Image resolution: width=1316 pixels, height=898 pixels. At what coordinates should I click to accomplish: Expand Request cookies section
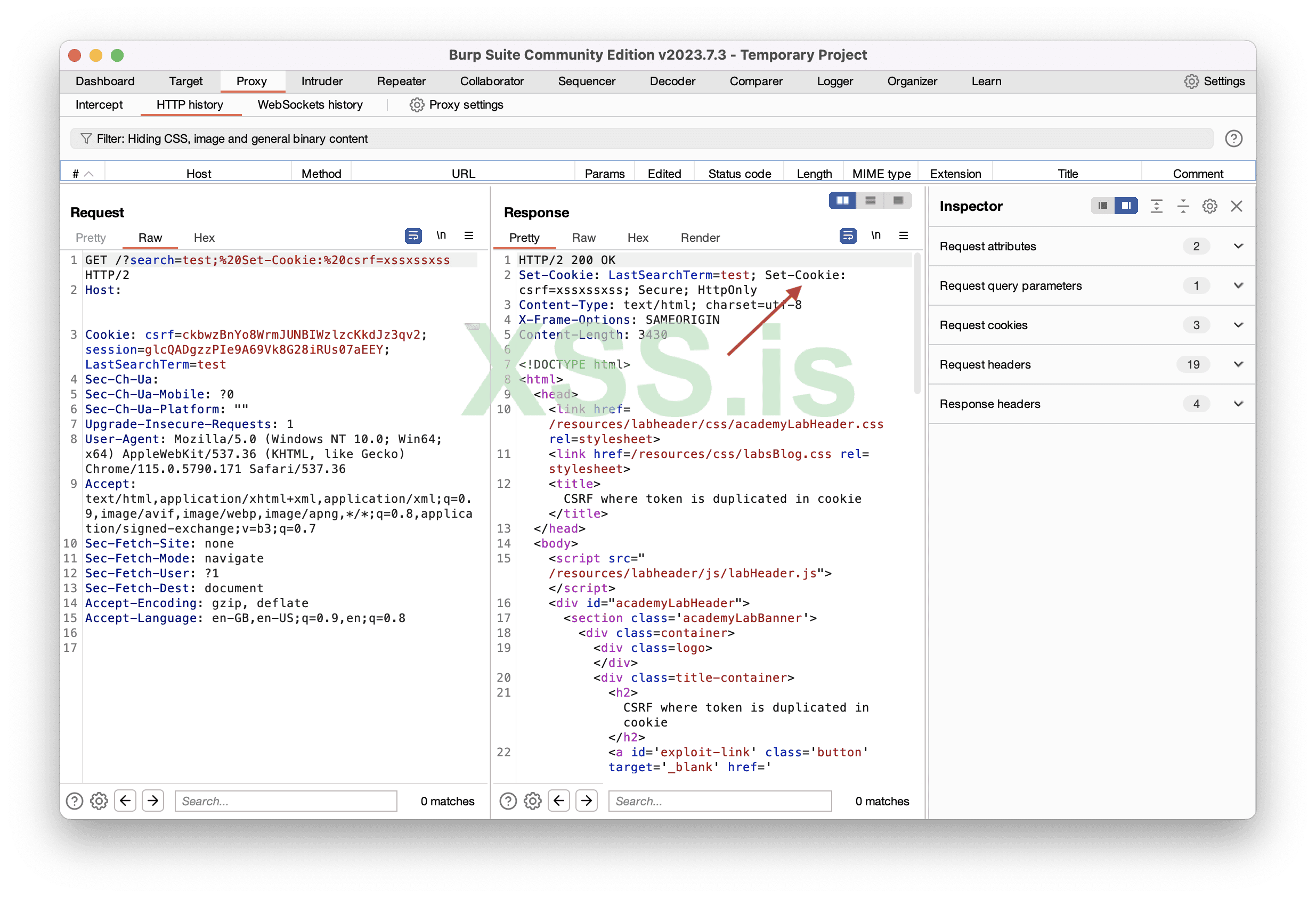pos(1238,325)
